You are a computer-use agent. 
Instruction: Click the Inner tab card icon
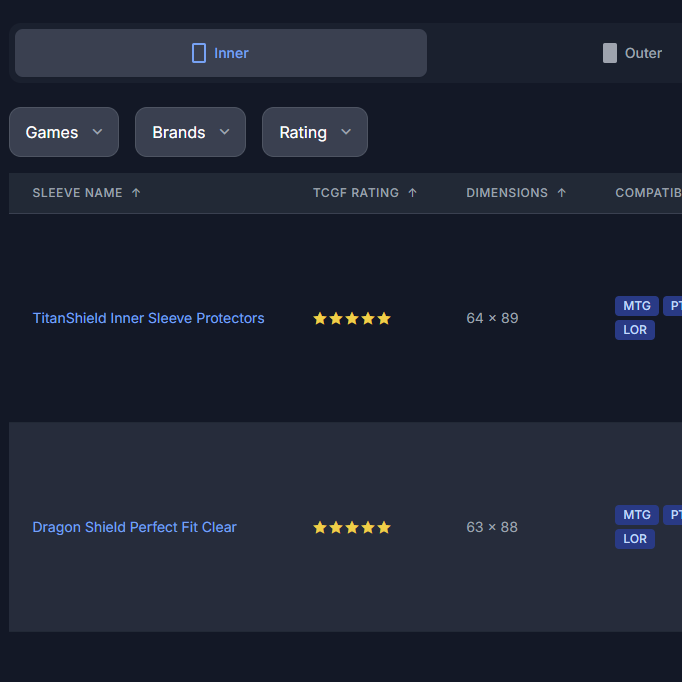199,53
